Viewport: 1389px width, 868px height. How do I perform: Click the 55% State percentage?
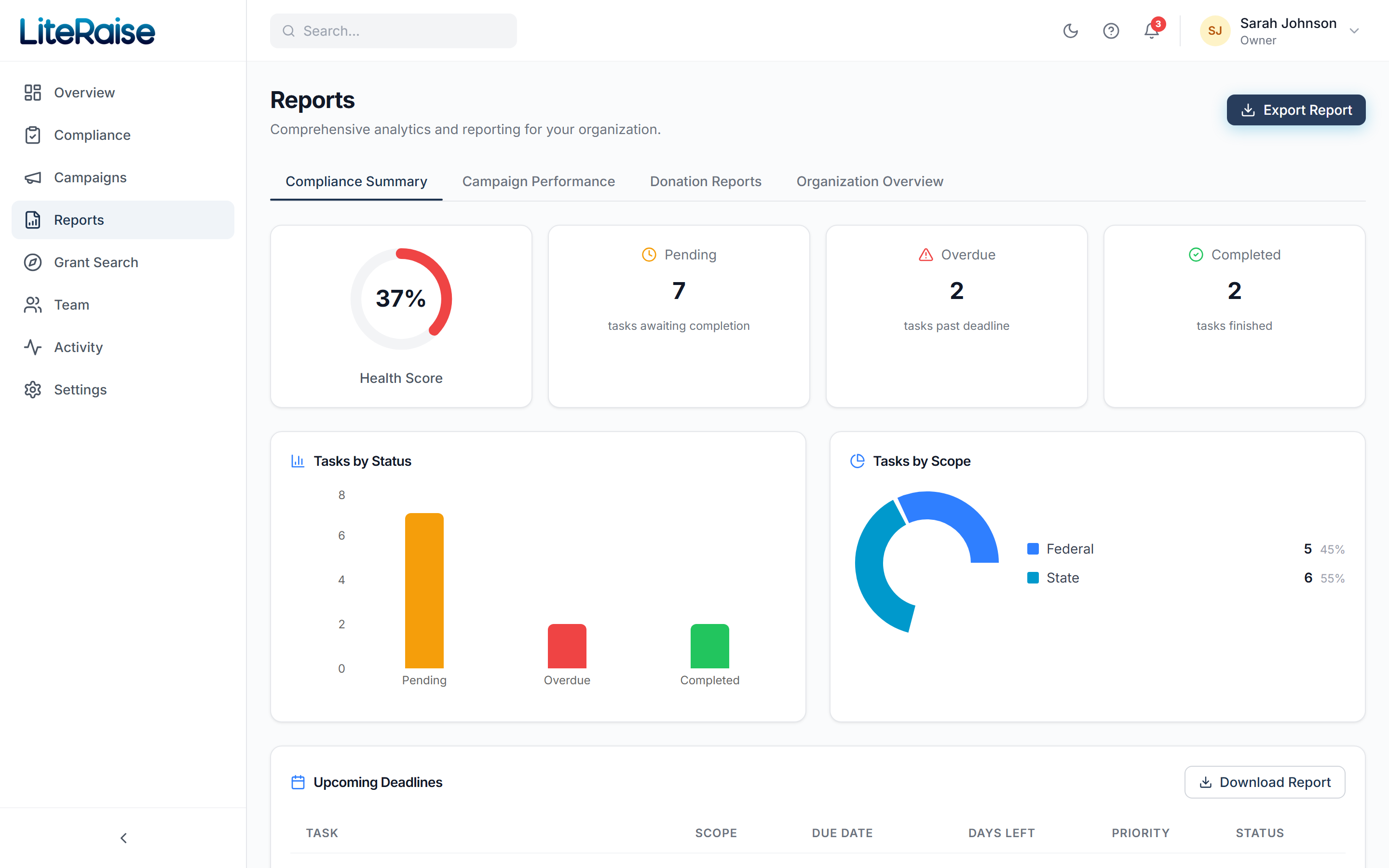coord(1332,578)
